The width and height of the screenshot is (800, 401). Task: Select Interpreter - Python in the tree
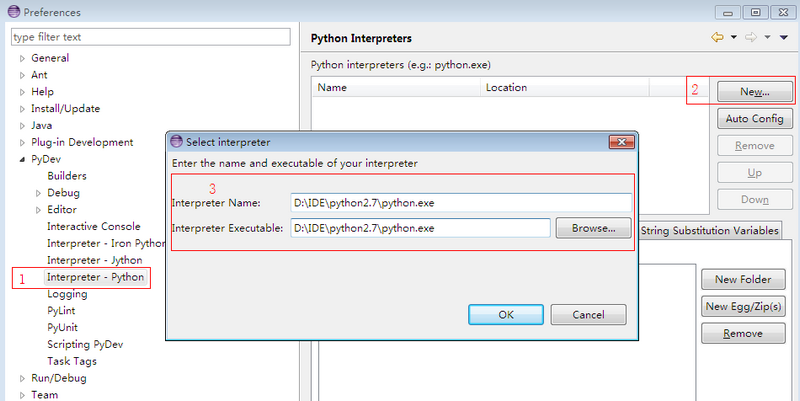95,277
